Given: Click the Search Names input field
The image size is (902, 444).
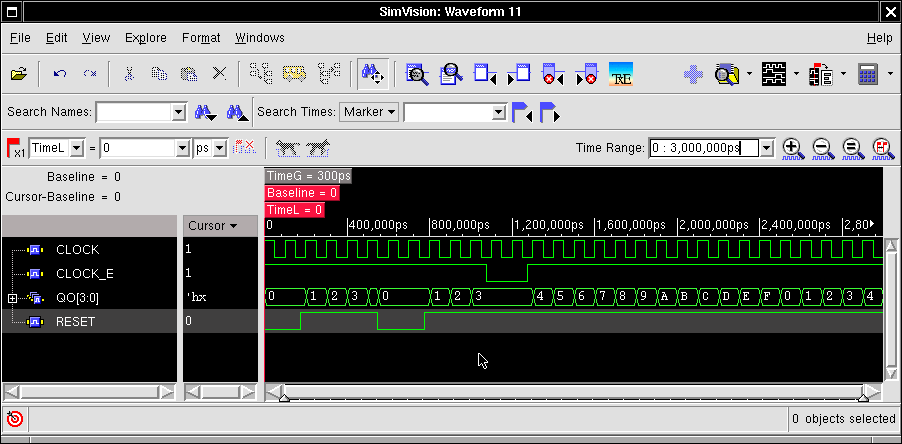Looking at the screenshot, I should tap(135, 112).
